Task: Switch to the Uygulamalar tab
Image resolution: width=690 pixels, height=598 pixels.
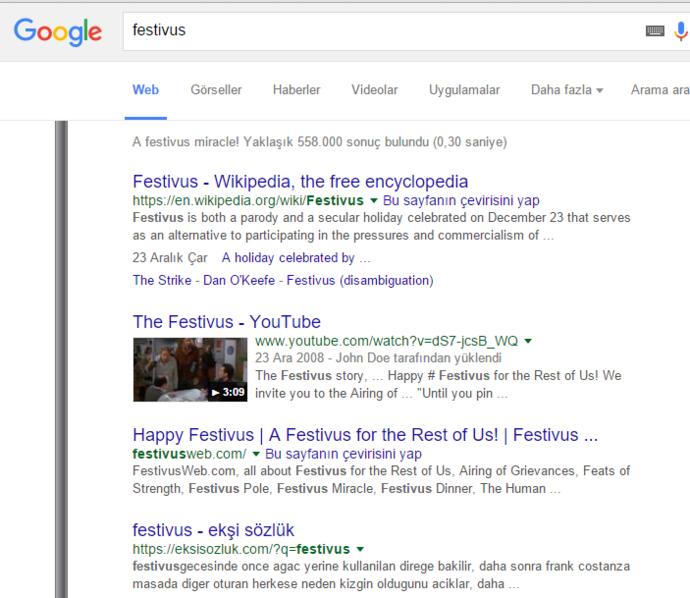Action: (464, 90)
